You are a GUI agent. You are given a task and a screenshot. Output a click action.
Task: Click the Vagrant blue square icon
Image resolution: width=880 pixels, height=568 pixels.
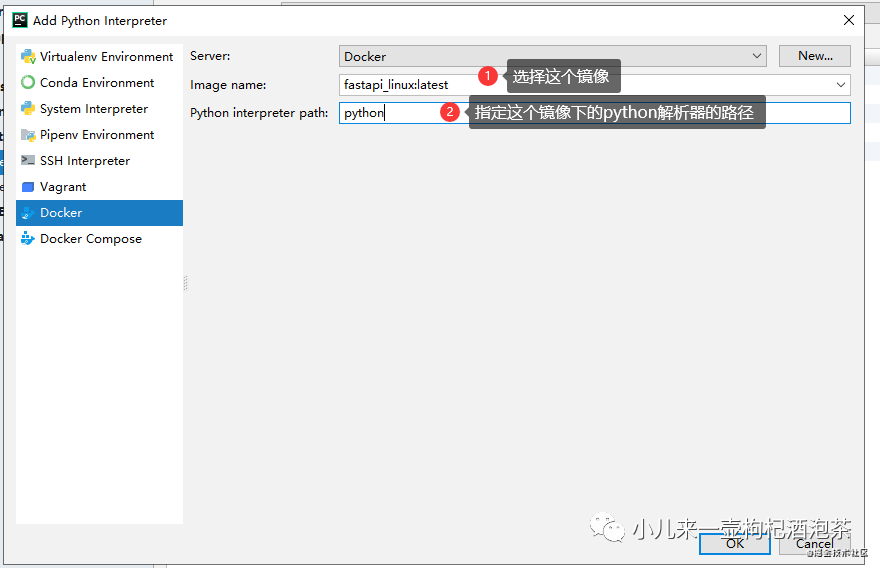(28, 187)
